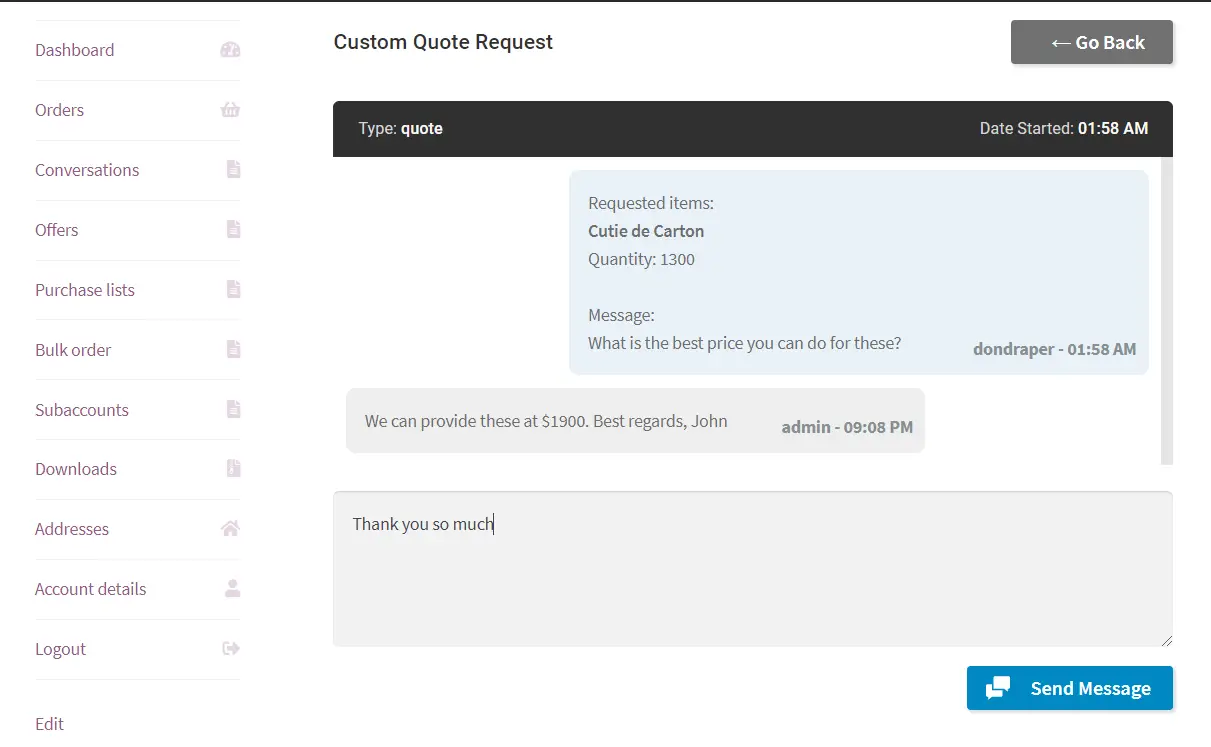Open the Purchase lists menu item
The width and height of the screenshot is (1211, 747).
tap(85, 290)
